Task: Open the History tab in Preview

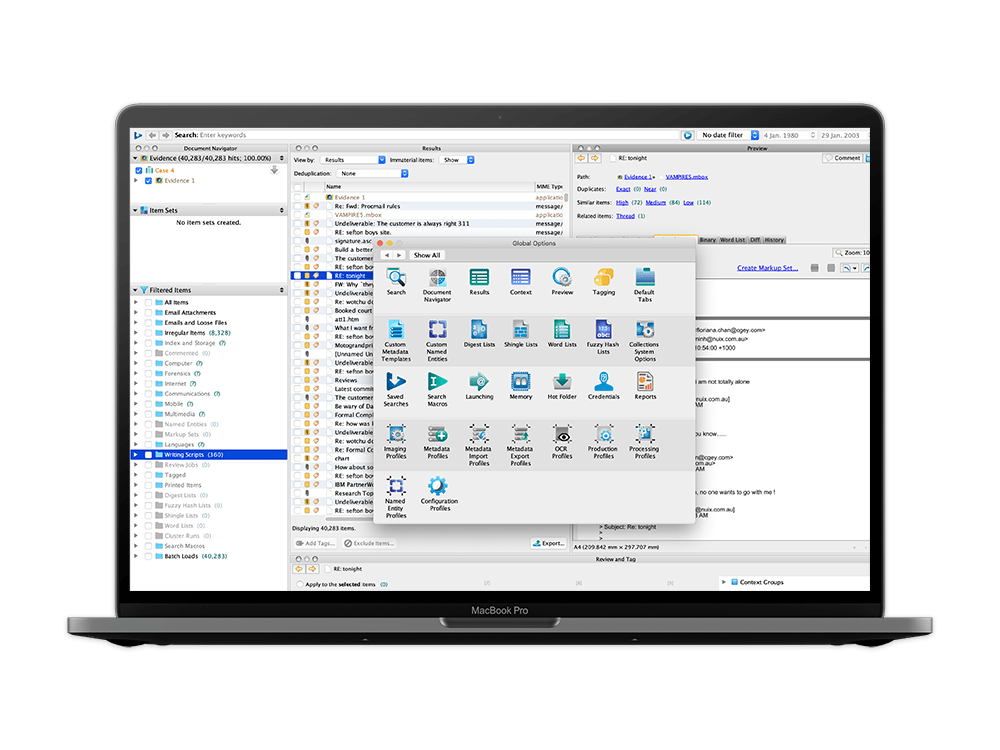Action: click(x=774, y=240)
